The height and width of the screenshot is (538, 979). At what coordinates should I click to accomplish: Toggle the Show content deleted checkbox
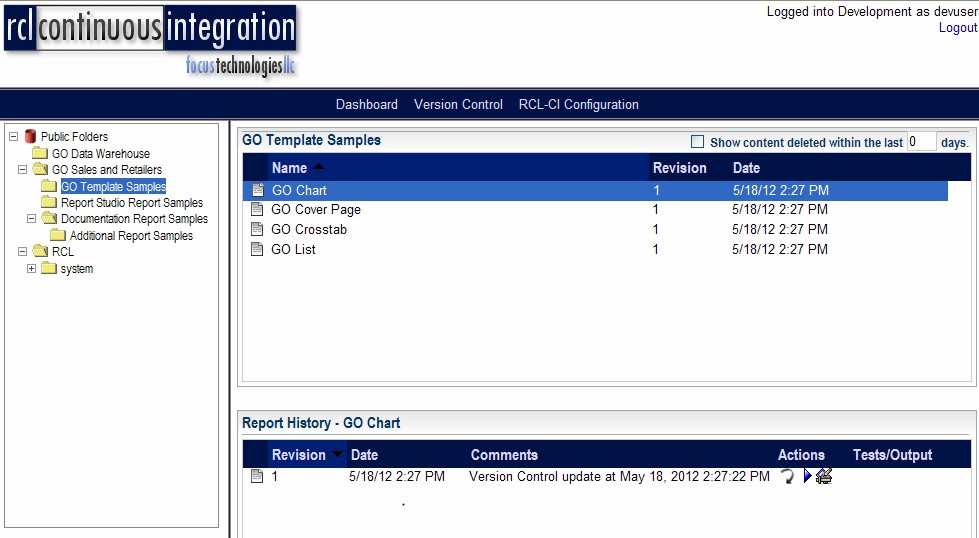point(697,142)
